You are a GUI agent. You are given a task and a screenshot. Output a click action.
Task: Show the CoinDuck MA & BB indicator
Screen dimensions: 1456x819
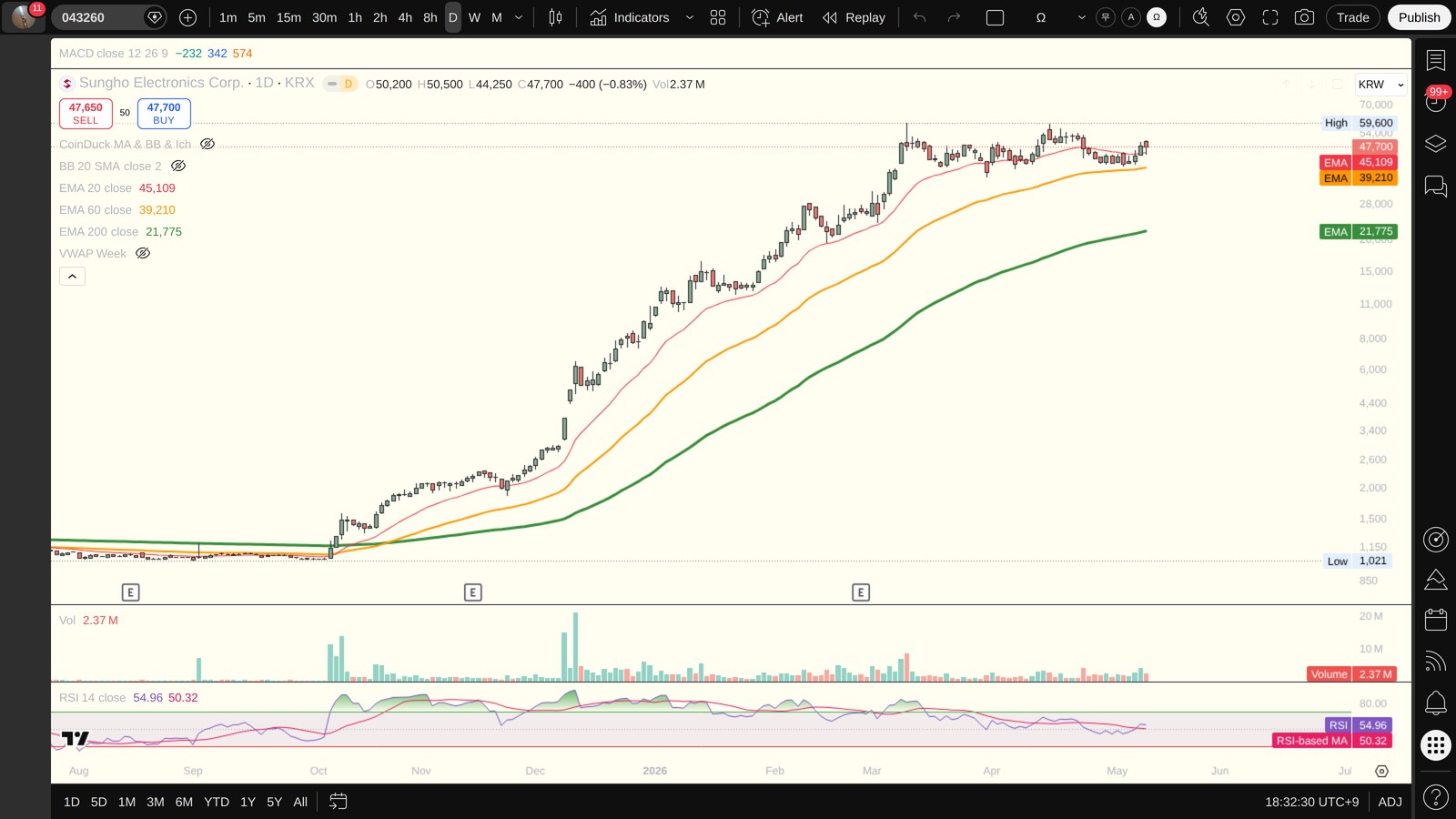pyautogui.click(x=207, y=144)
